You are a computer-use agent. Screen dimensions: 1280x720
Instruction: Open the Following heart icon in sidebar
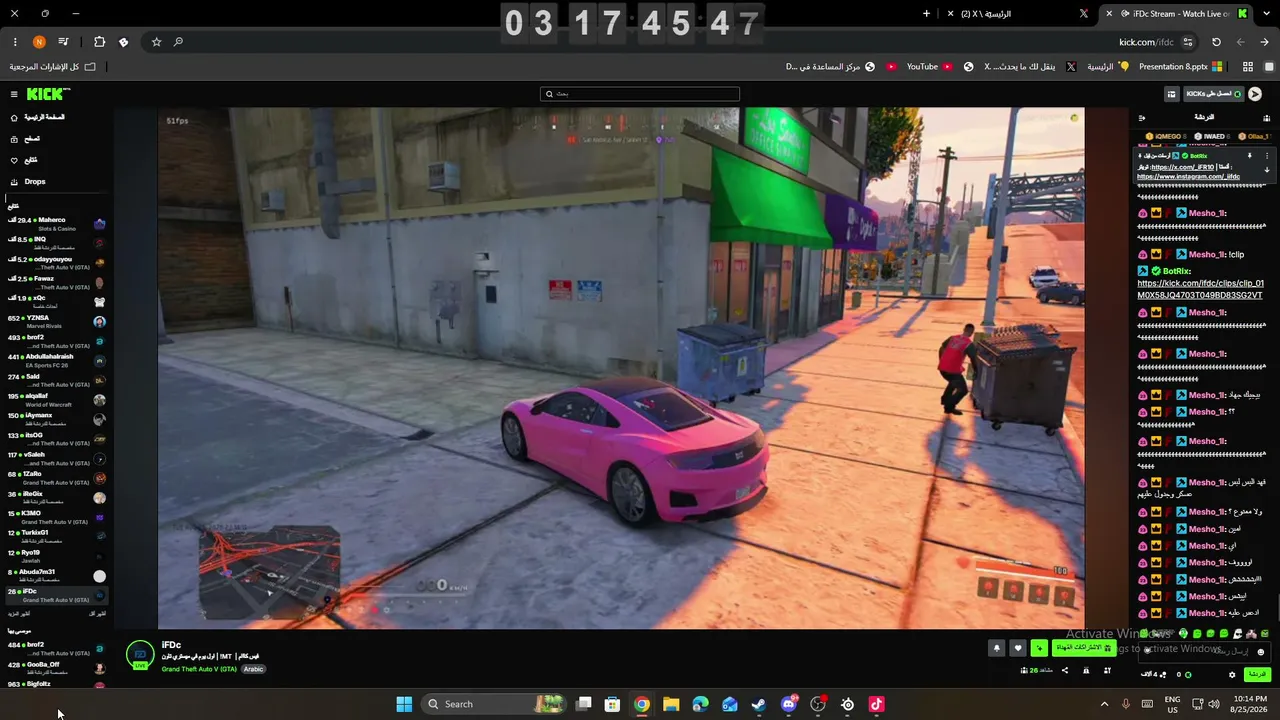(14, 160)
